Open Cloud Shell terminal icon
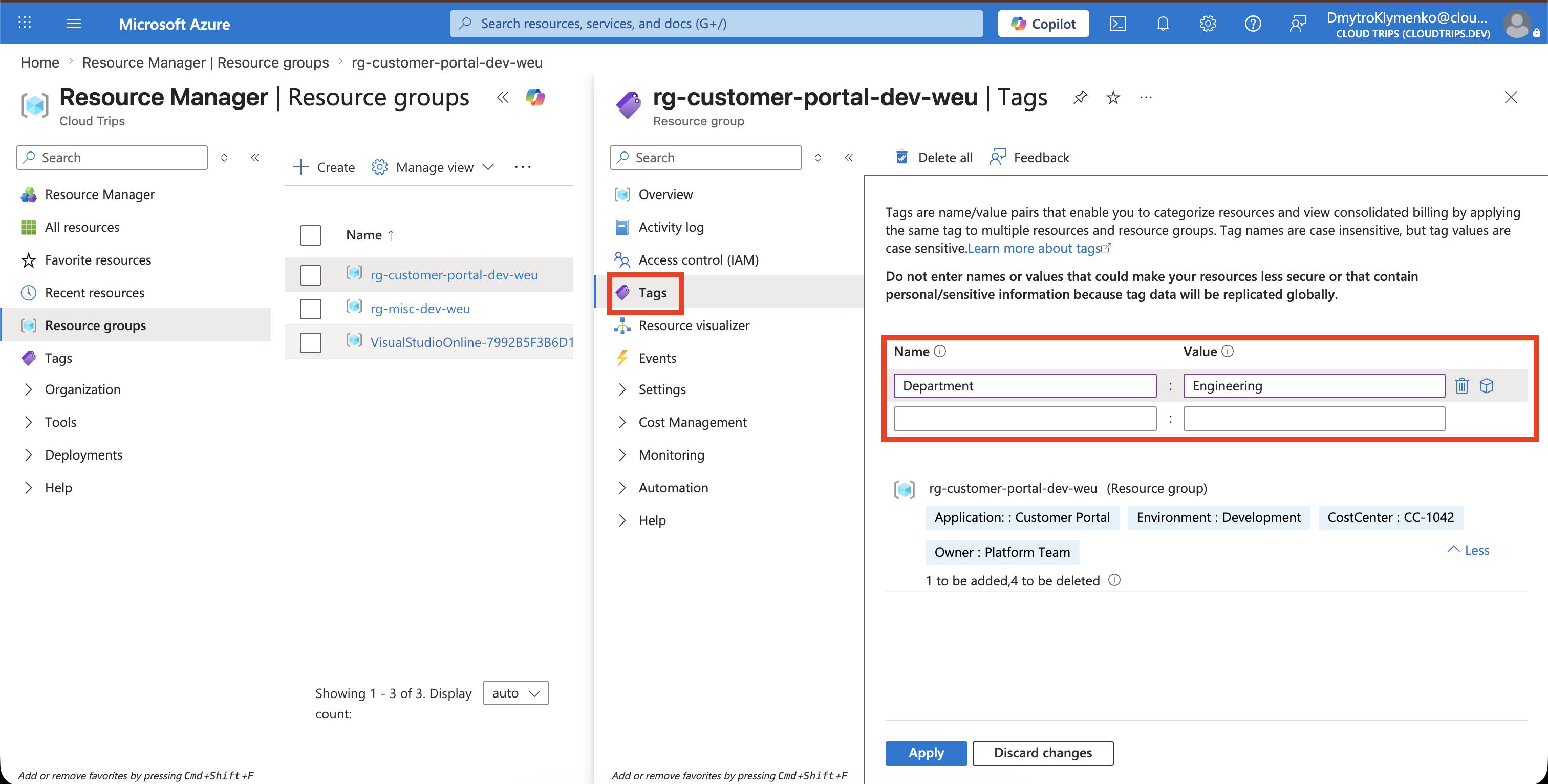1548x784 pixels. point(1117,24)
